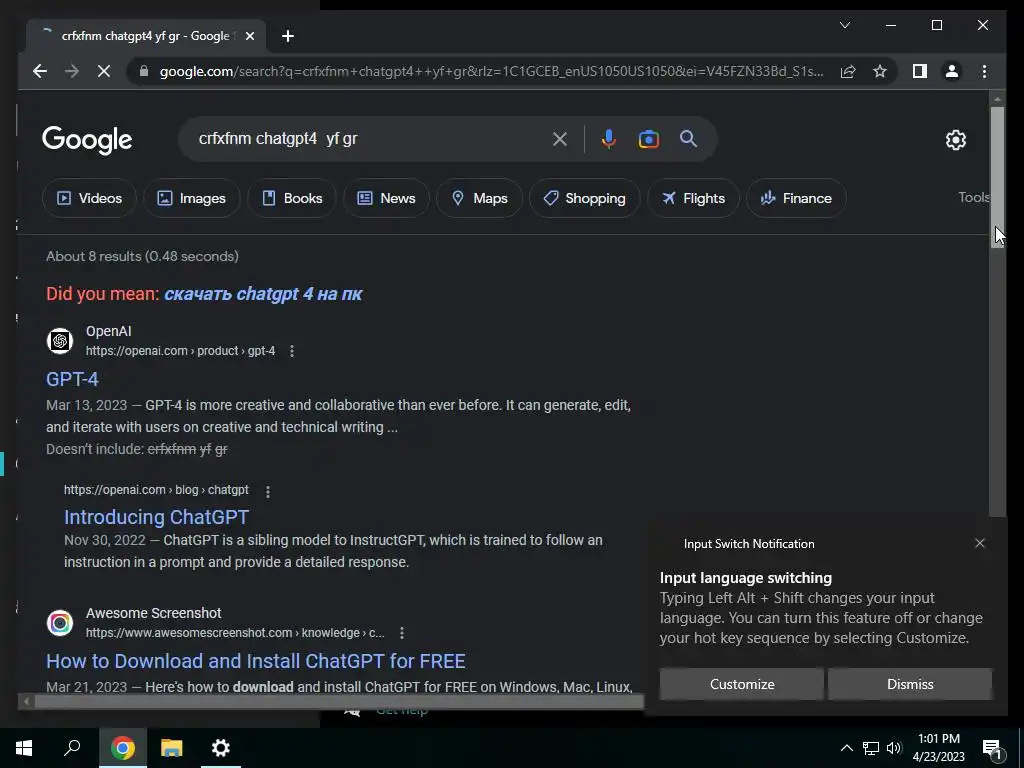This screenshot has height=768, width=1024.
Task: Open options for the OpenAI GPT-4 result
Action: pyautogui.click(x=292, y=351)
